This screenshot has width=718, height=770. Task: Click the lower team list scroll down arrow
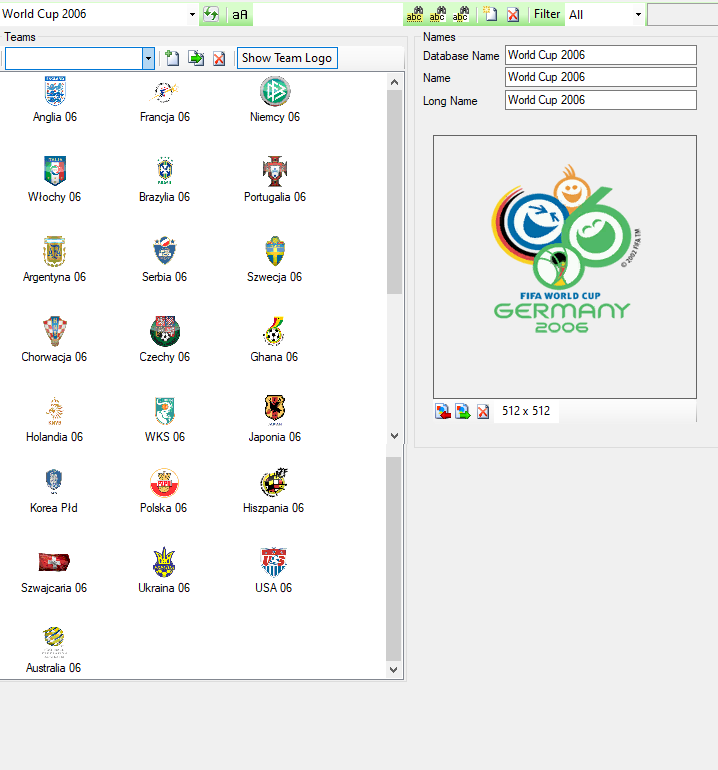pos(393,669)
